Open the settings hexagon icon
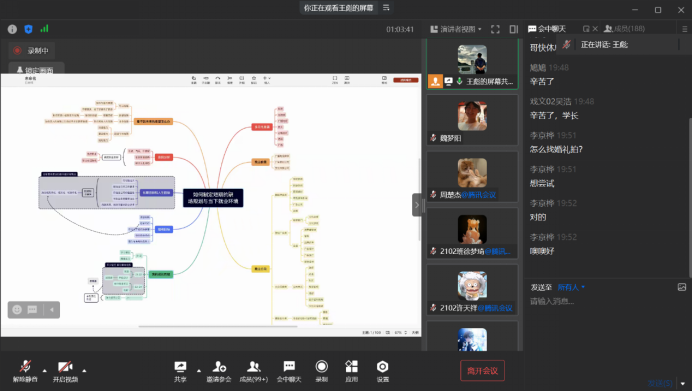 coord(382,371)
